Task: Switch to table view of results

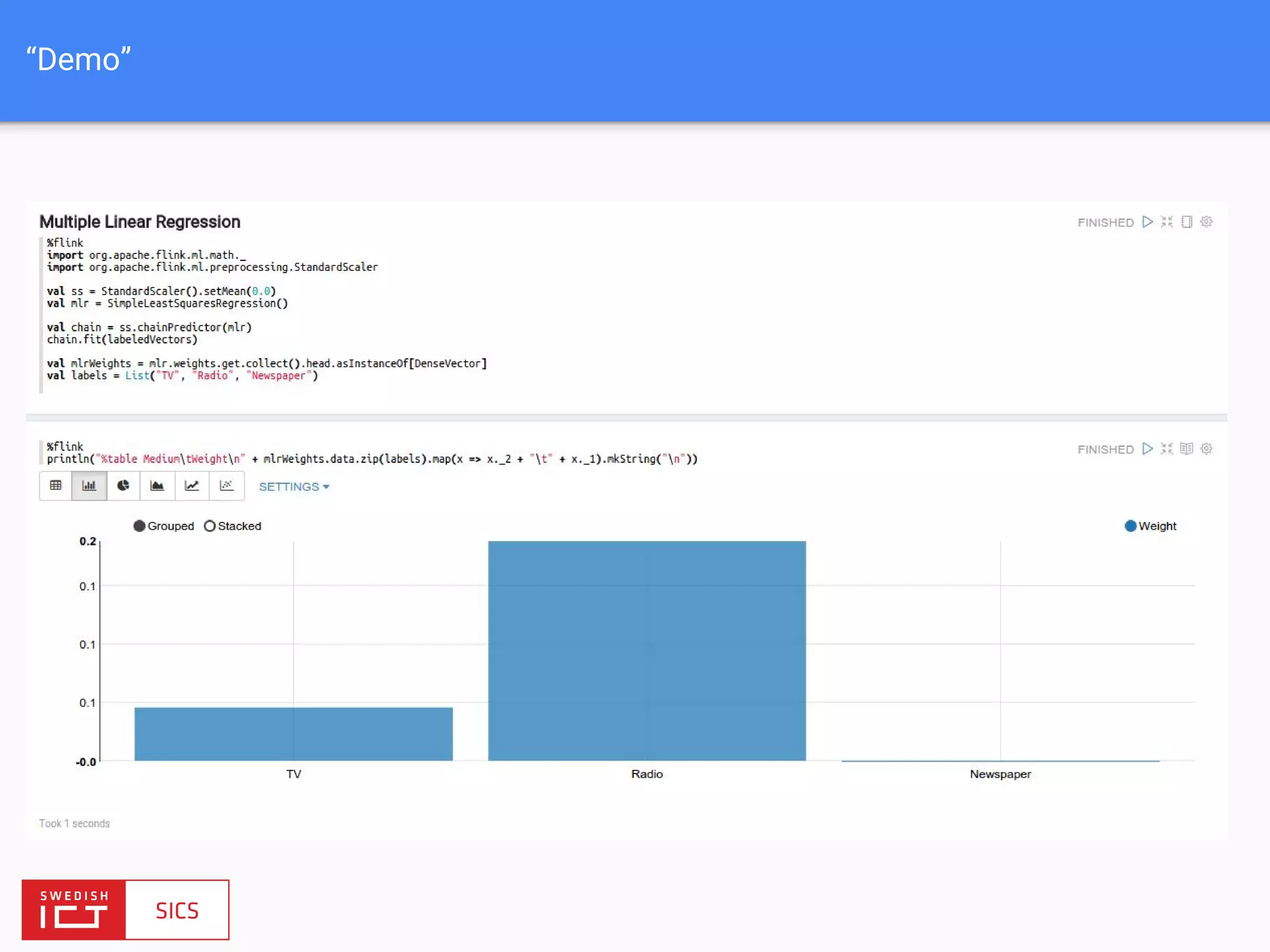Action: (56, 486)
